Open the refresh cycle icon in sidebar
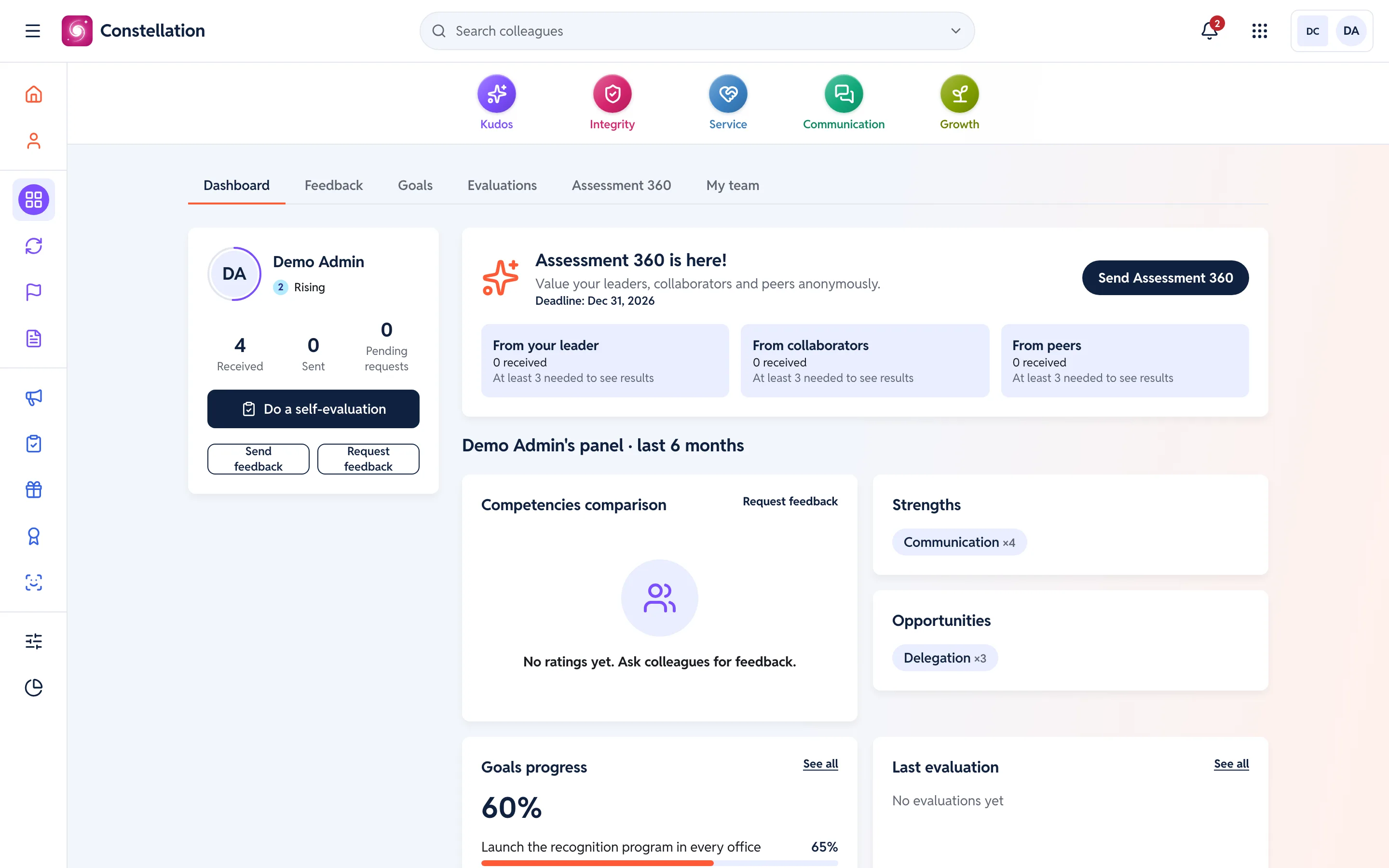Screen dimensions: 1389x868 pyautogui.click(x=34, y=246)
